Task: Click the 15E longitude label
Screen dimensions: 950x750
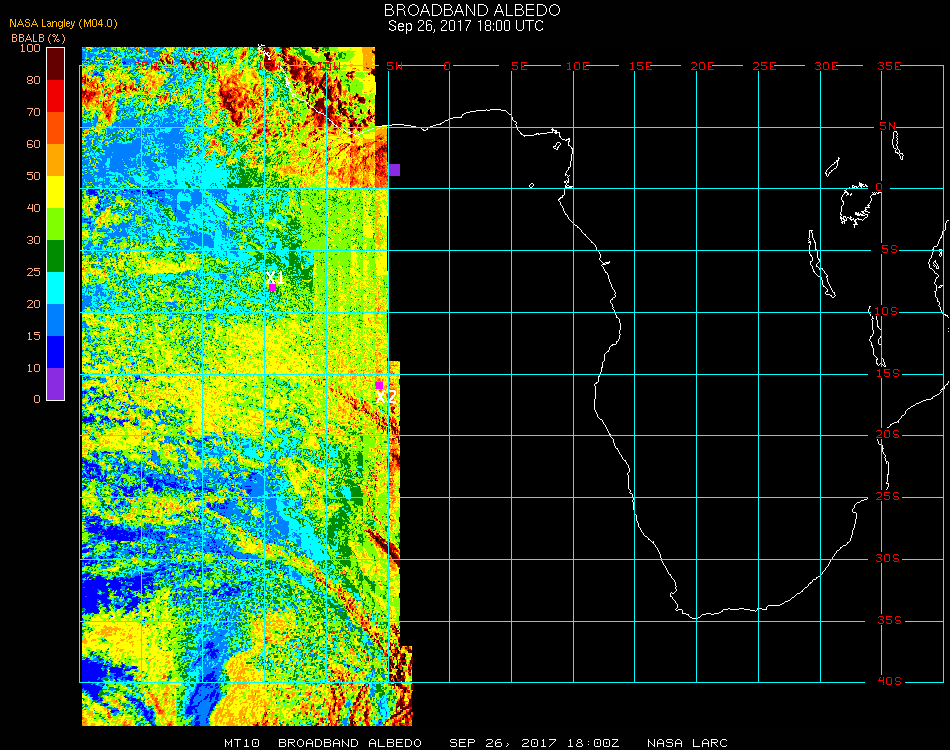Action: [640, 66]
